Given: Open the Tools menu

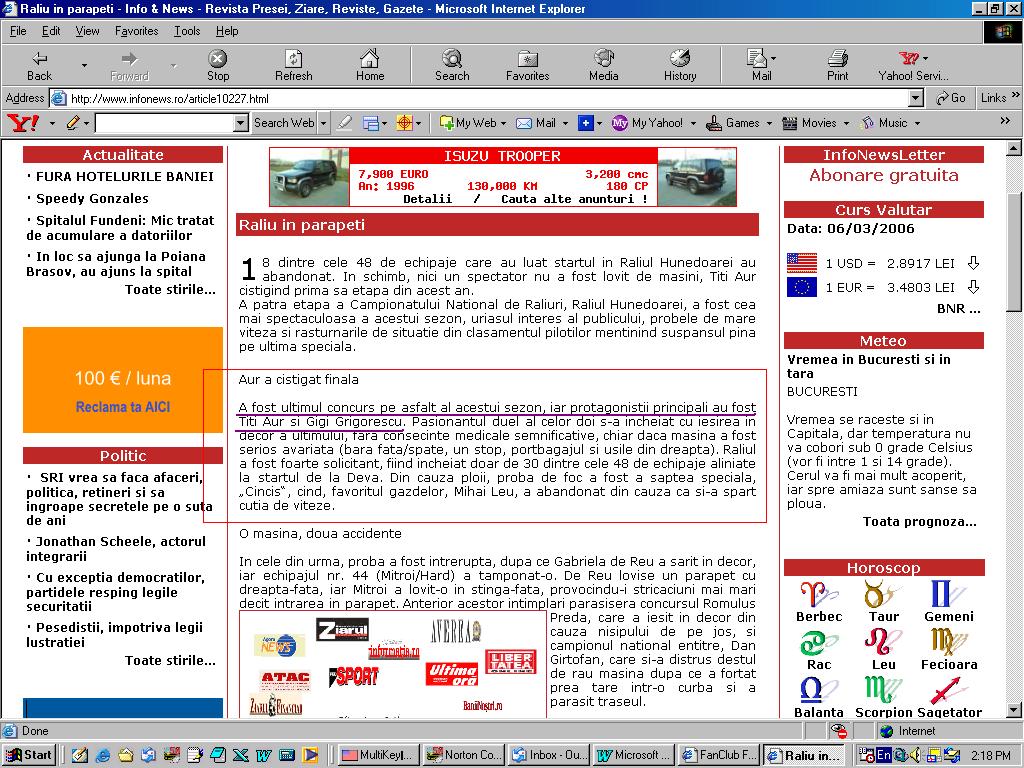Looking at the screenshot, I should (187, 31).
